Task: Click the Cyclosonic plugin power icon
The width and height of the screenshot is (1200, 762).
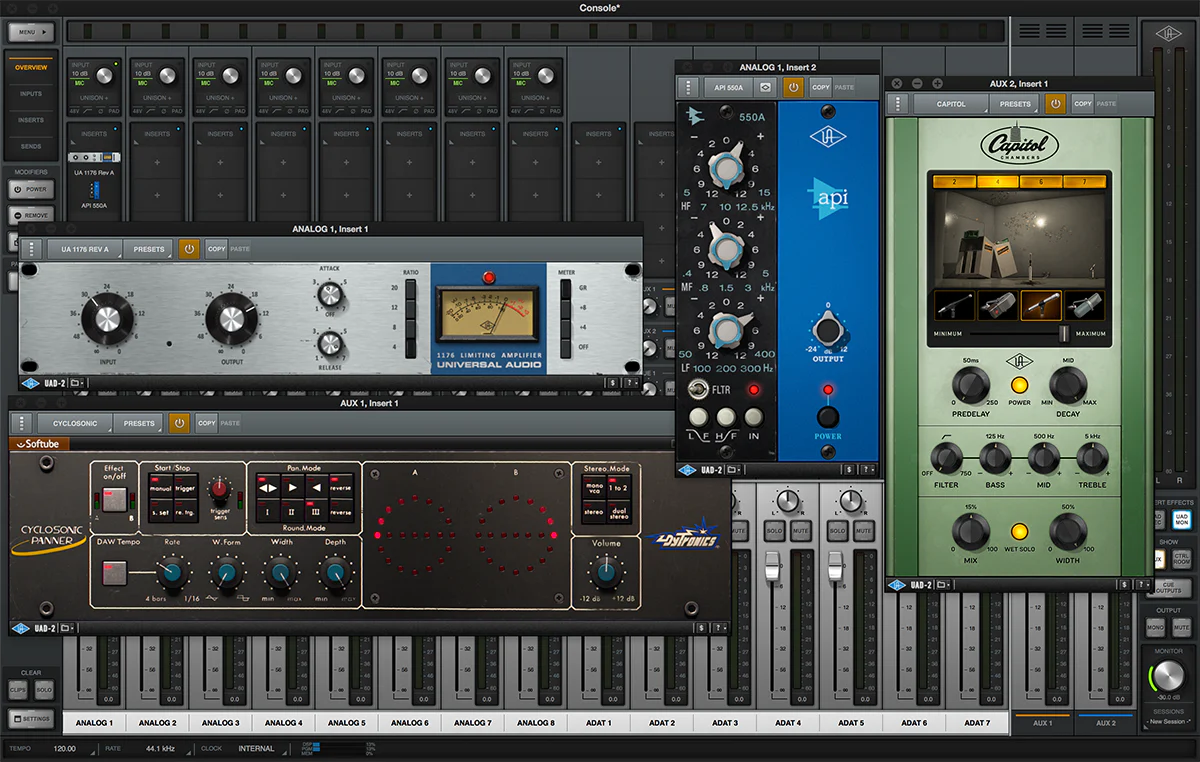Action: pos(179,423)
